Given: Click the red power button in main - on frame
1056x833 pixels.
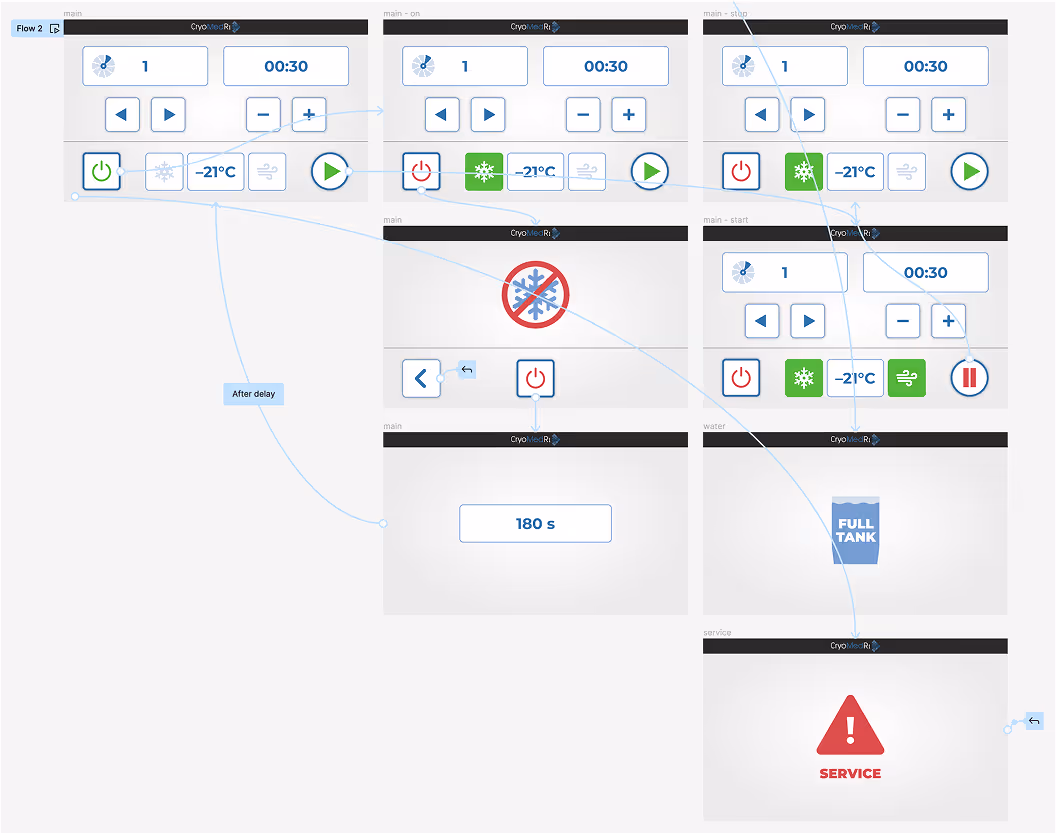Looking at the screenshot, I should 422,172.
